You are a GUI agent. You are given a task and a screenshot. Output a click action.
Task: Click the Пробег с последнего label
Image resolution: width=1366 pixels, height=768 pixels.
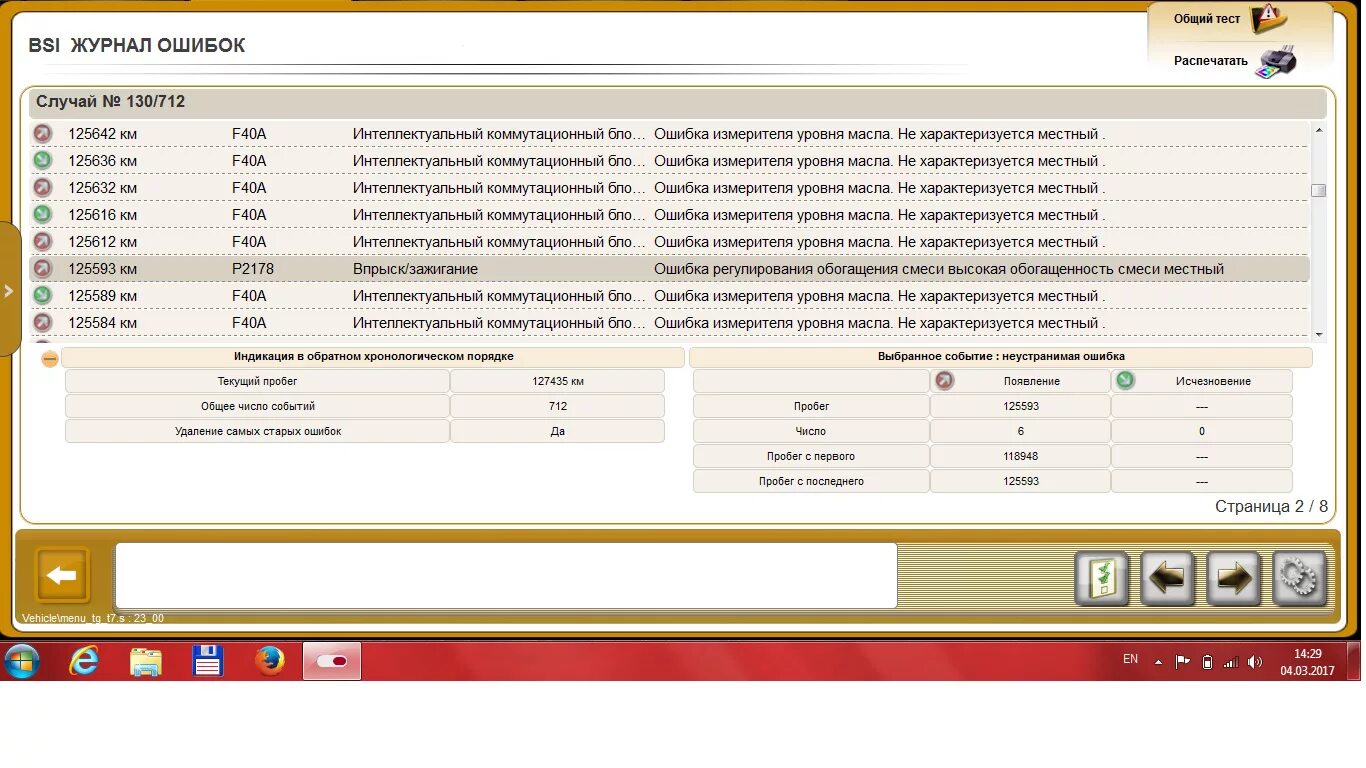(811, 481)
